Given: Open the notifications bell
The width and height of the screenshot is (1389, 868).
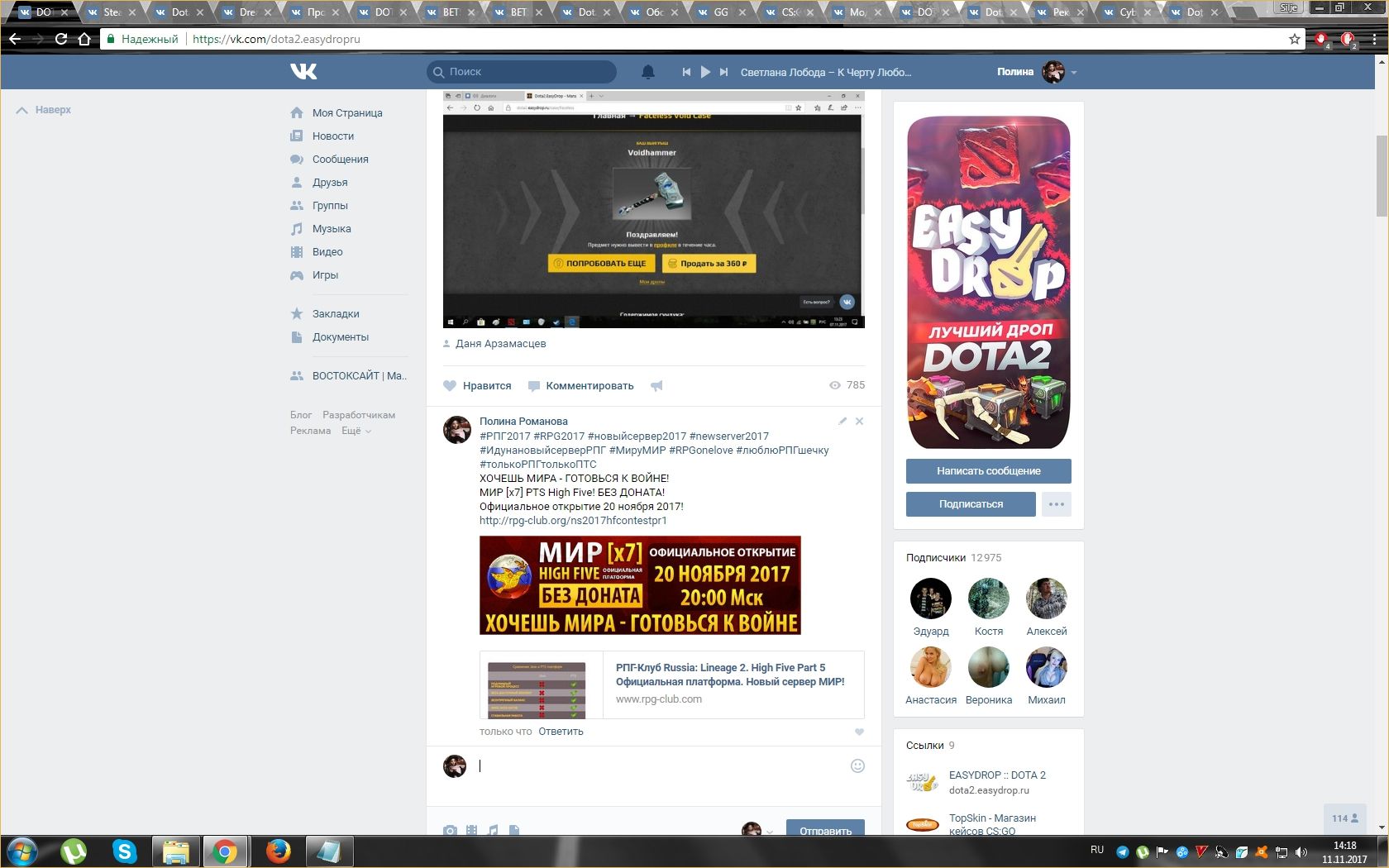Looking at the screenshot, I should point(648,72).
